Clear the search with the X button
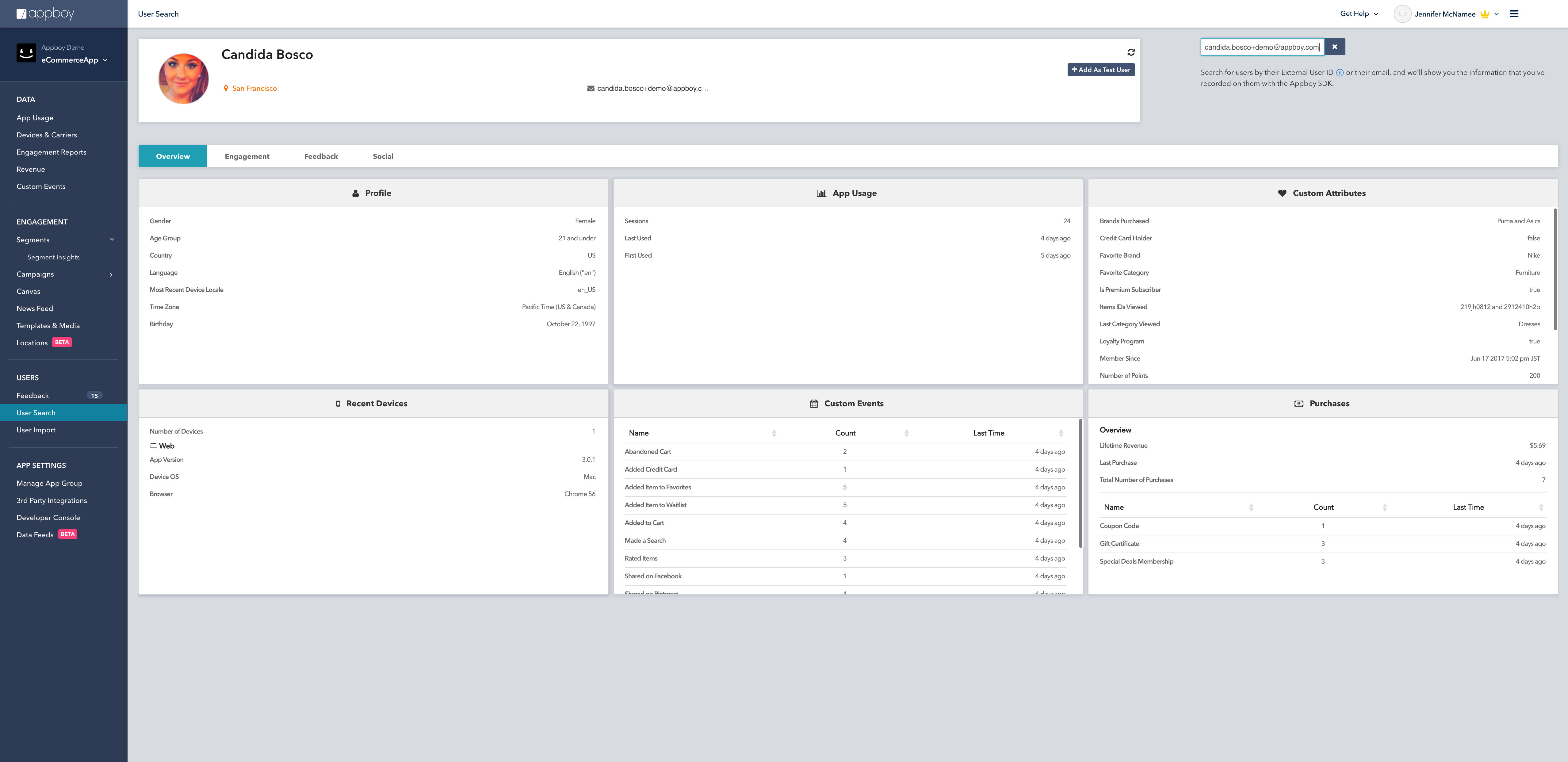The height and width of the screenshot is (762, 1568). [1334, 47]
